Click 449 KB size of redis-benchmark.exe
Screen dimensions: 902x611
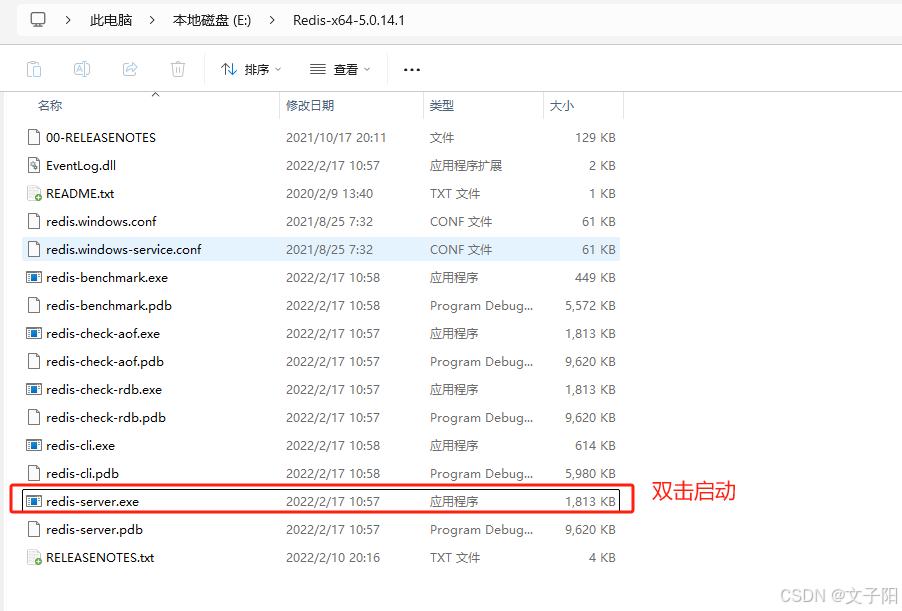(595, 278)
